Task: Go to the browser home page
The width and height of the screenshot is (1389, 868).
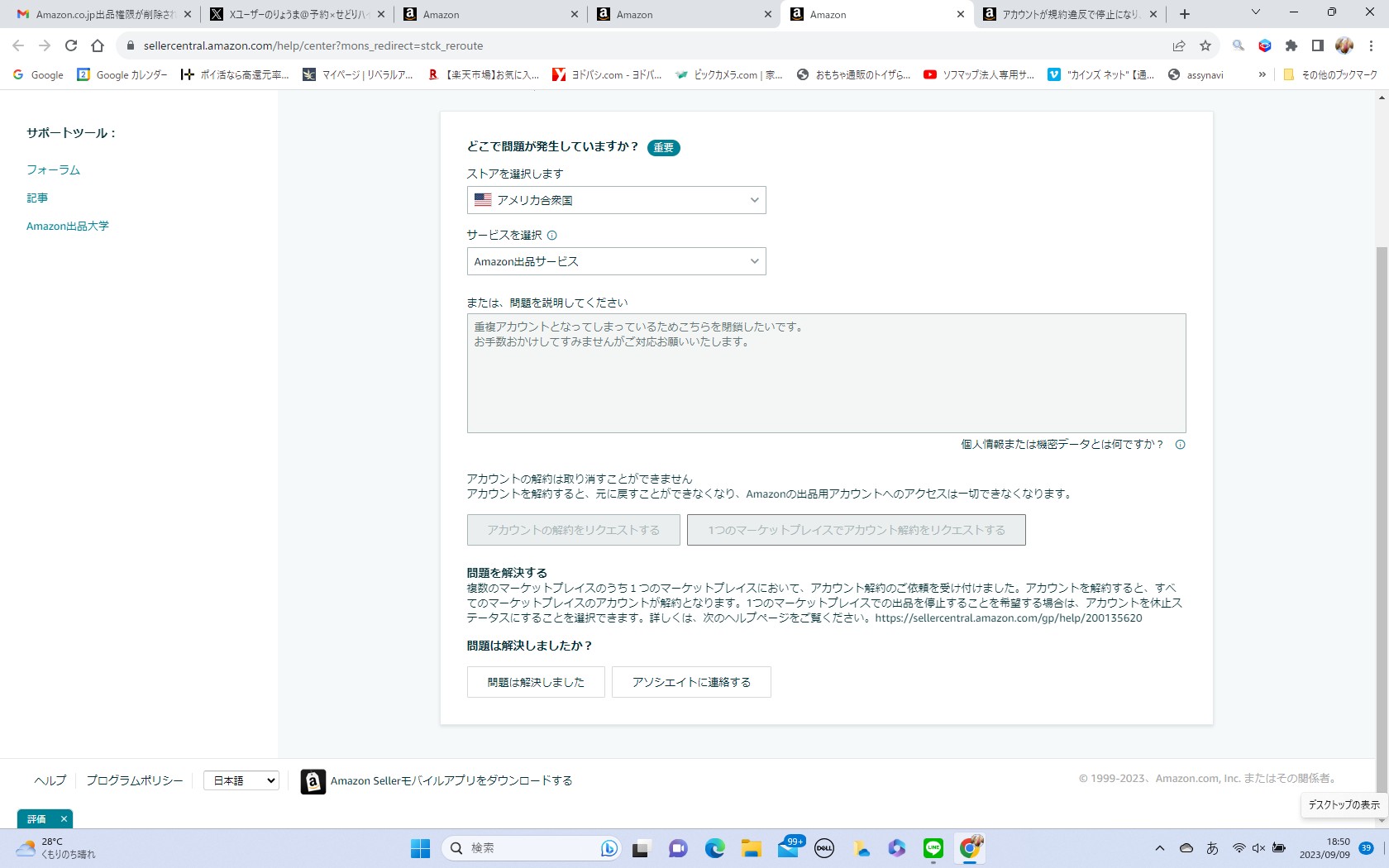Action: 98,45
